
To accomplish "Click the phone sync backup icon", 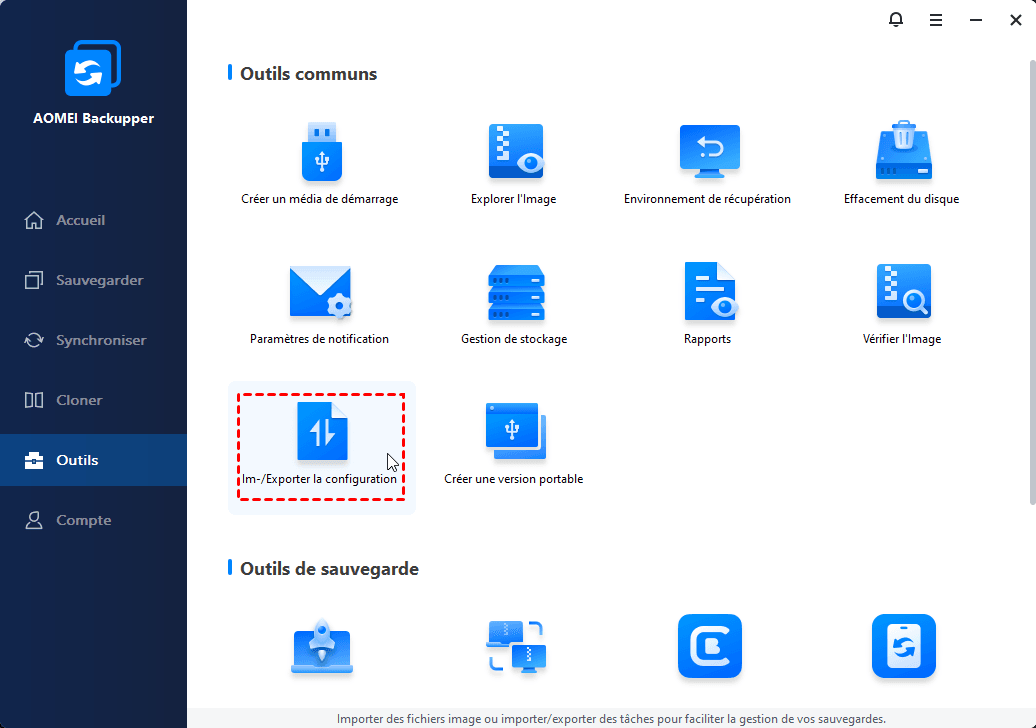I will click(x=904, y=646).
